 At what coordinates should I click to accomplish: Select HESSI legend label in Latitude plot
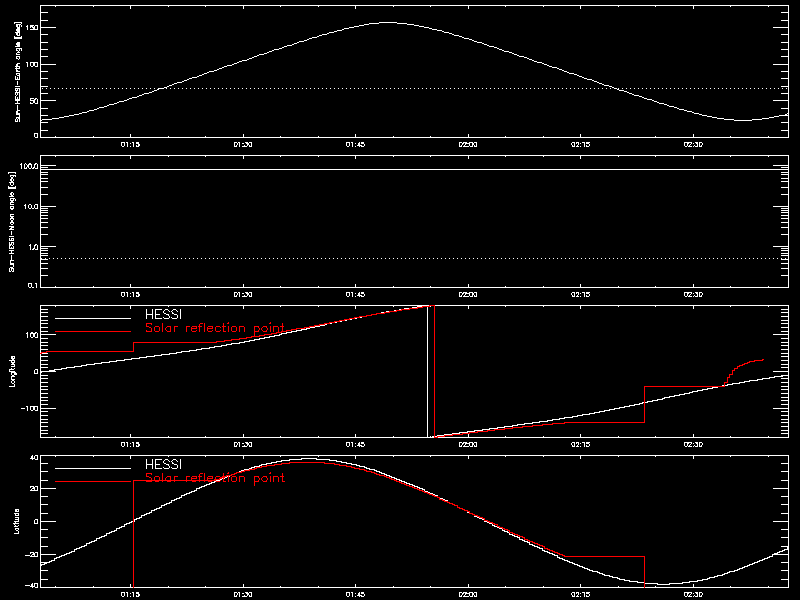coord(163,464)
